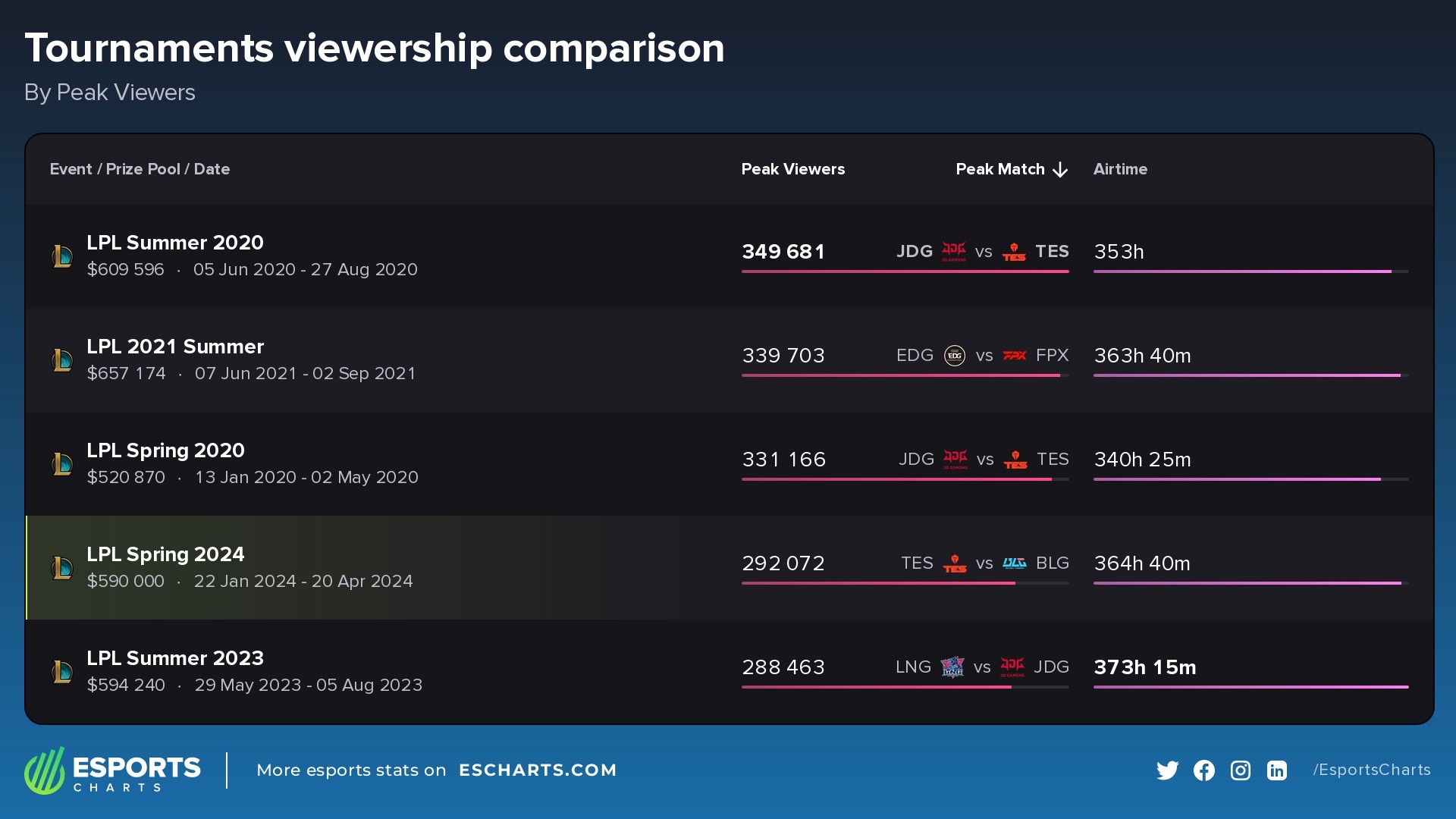Switch sorting to Event / Prize Pool / Date

pos(140,169)
